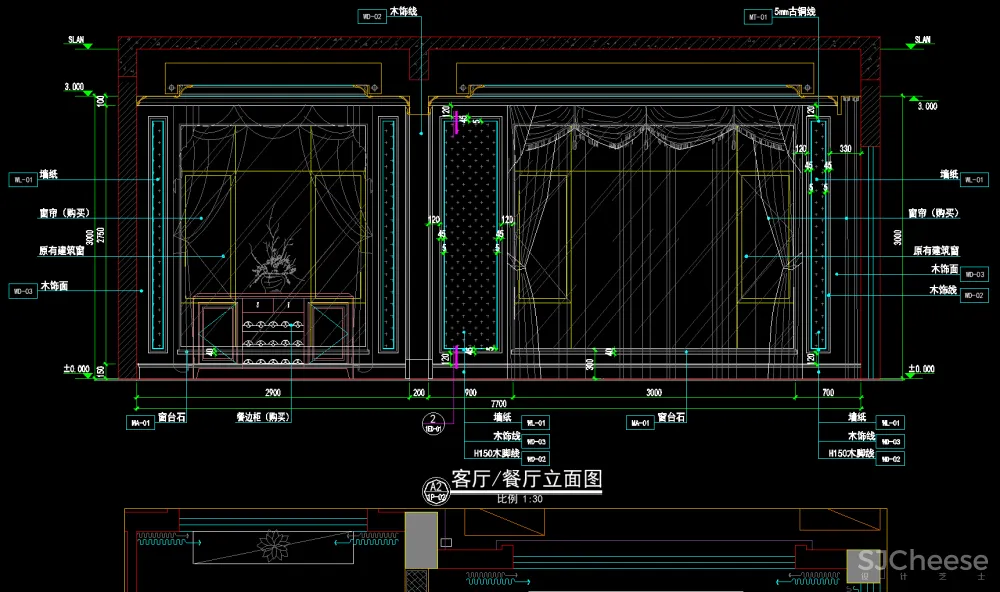Click the top-right SLAN elevation marker
This screenshot has height=592, width=1000.
(x=922, y=42)
